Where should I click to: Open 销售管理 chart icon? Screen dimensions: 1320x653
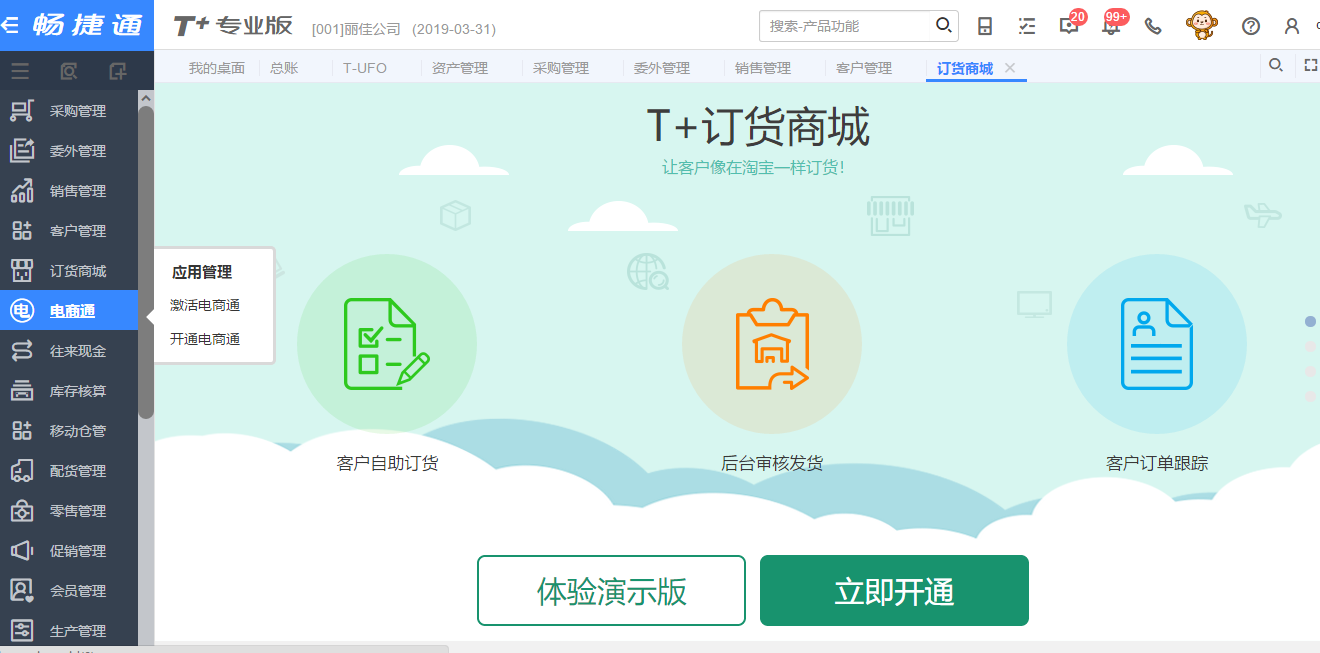click(22, 191)
